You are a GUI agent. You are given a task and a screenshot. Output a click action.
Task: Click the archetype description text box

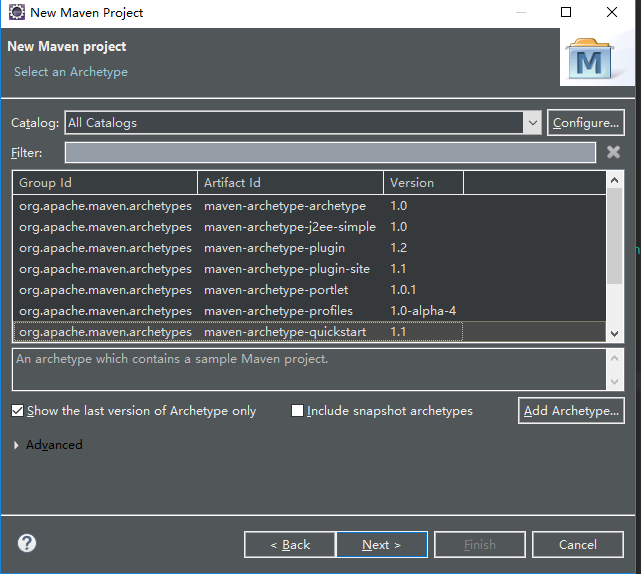309,370
